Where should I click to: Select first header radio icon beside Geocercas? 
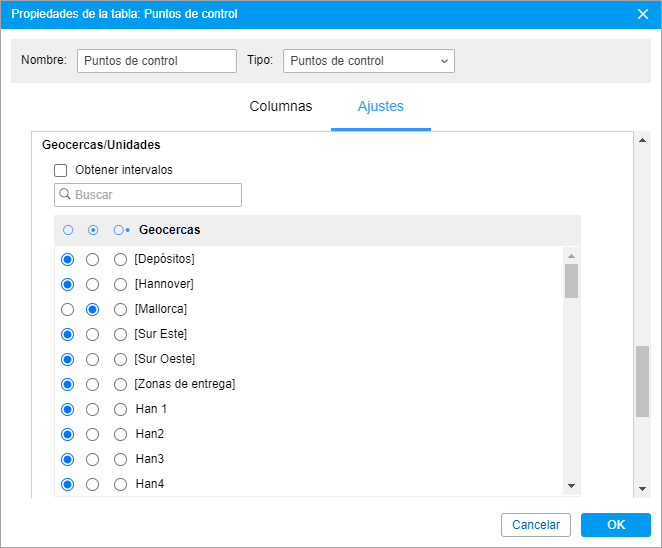click(68, 230)
